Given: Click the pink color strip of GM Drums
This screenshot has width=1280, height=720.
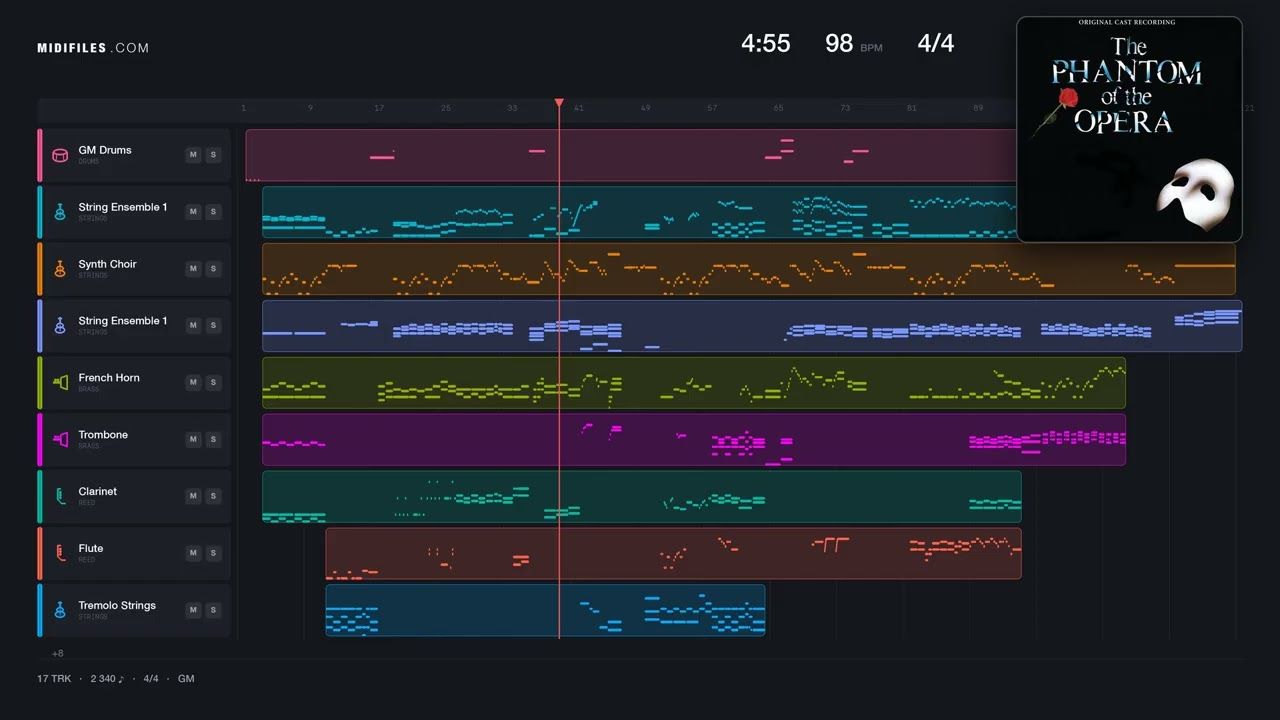Looking at the screenshot, I should [x=40, y=155].
